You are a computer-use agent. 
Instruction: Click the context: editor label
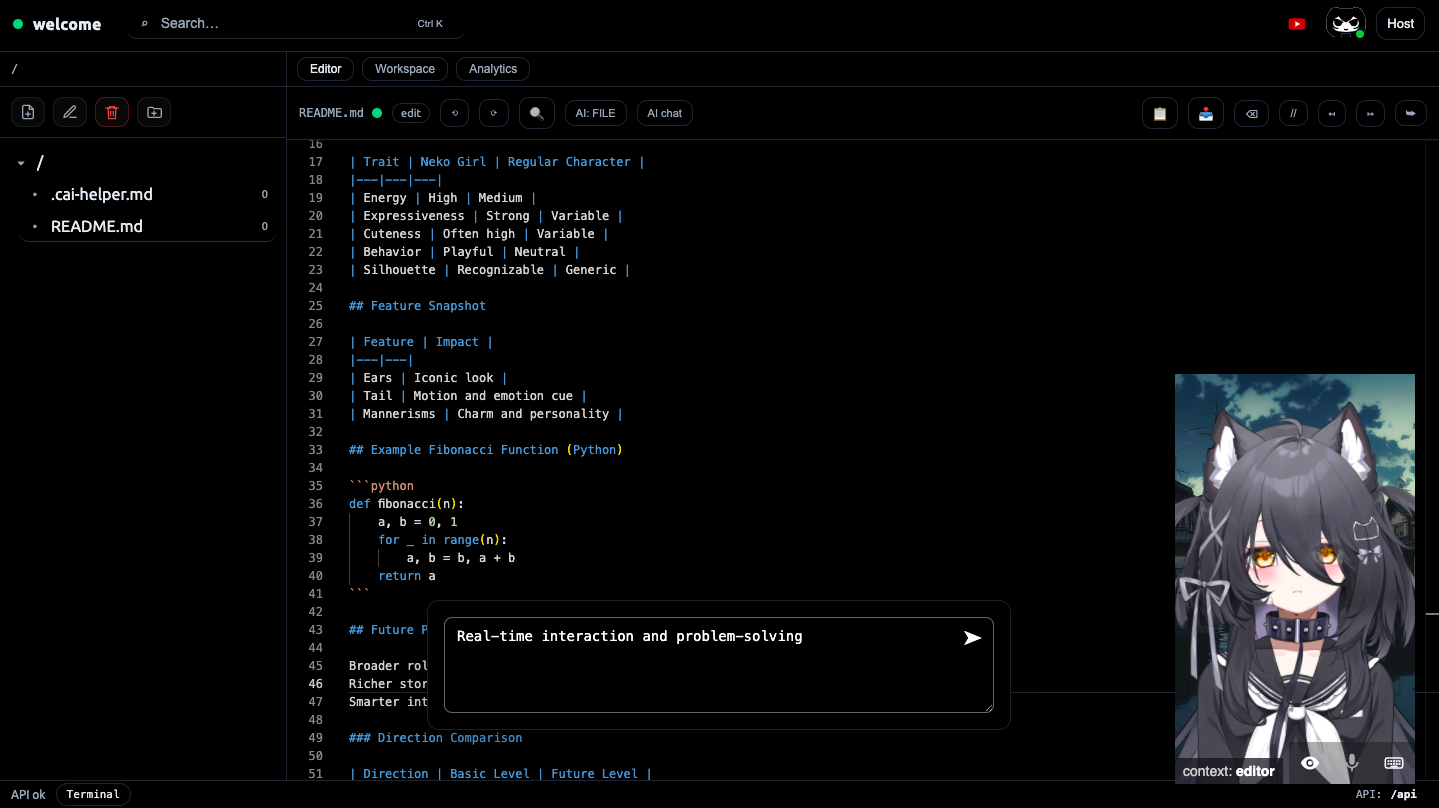pos(1229,771)
